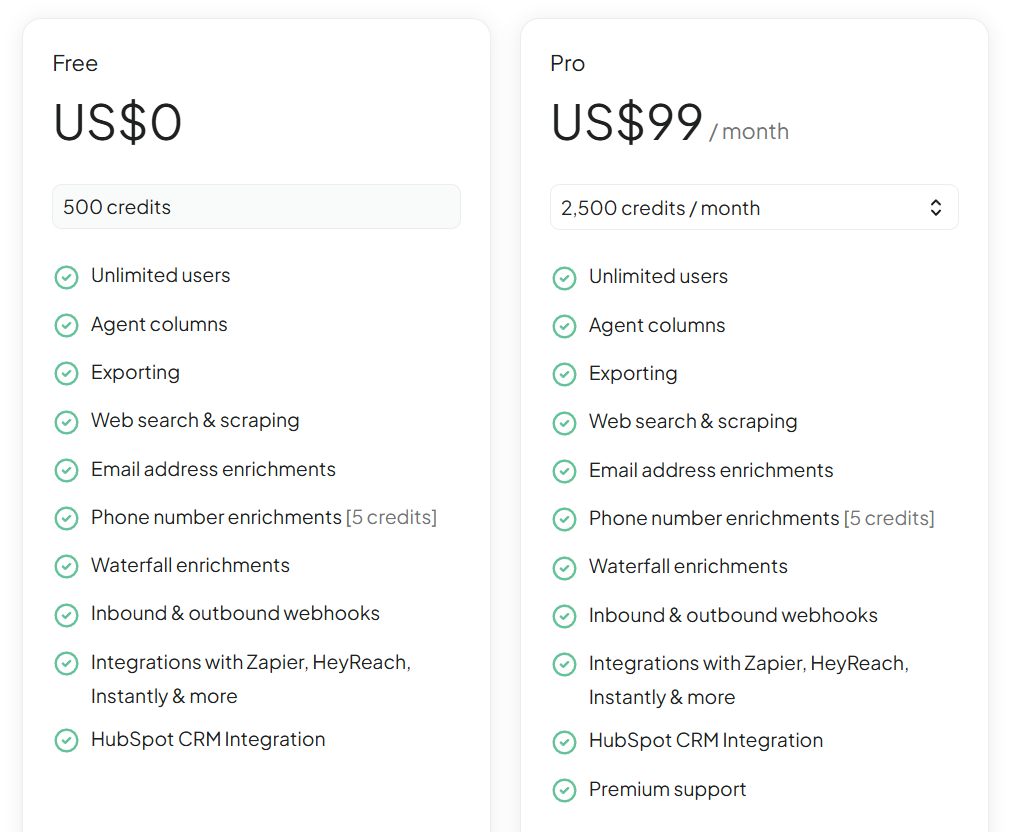Click the checkmark icon beside Pro Premium support
The height and width of the screenshot is (832, 1021).
[x=564, y=790]
